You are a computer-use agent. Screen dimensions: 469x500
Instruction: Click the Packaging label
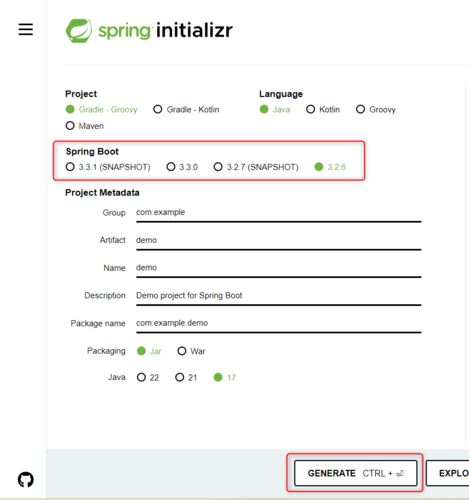tap(106, 351)
